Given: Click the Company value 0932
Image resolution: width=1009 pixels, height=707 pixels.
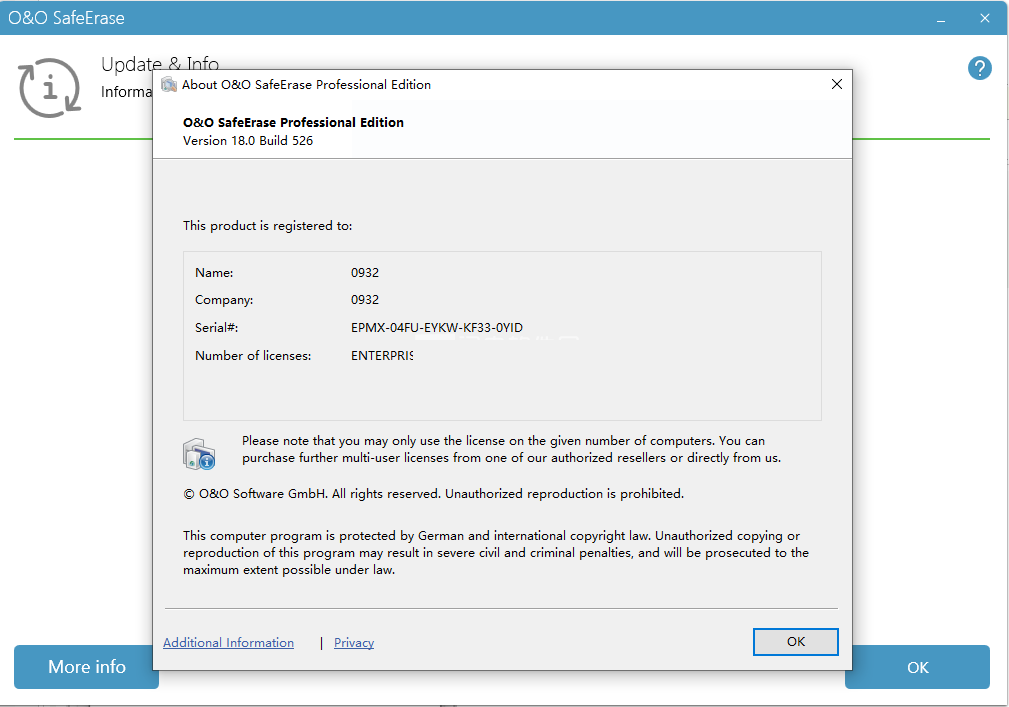Looking at the screenshot, I should click(365, 300).
